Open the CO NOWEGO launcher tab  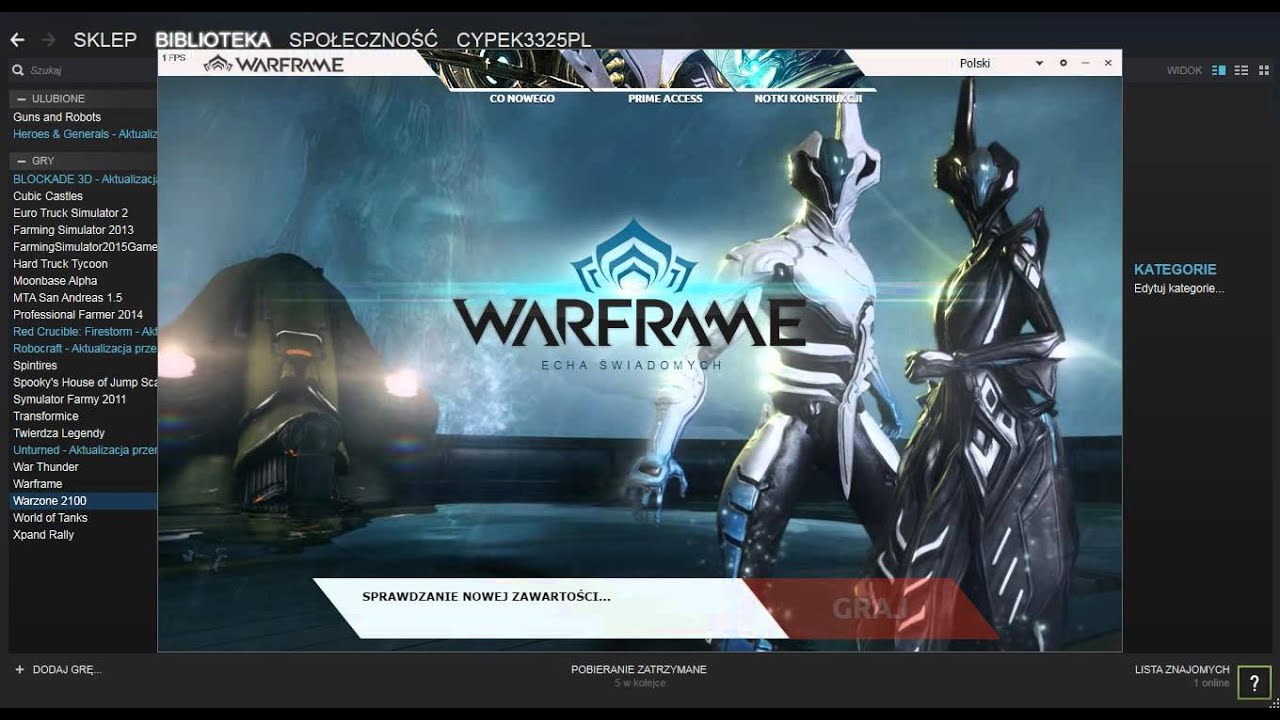[x=522, y=99]
